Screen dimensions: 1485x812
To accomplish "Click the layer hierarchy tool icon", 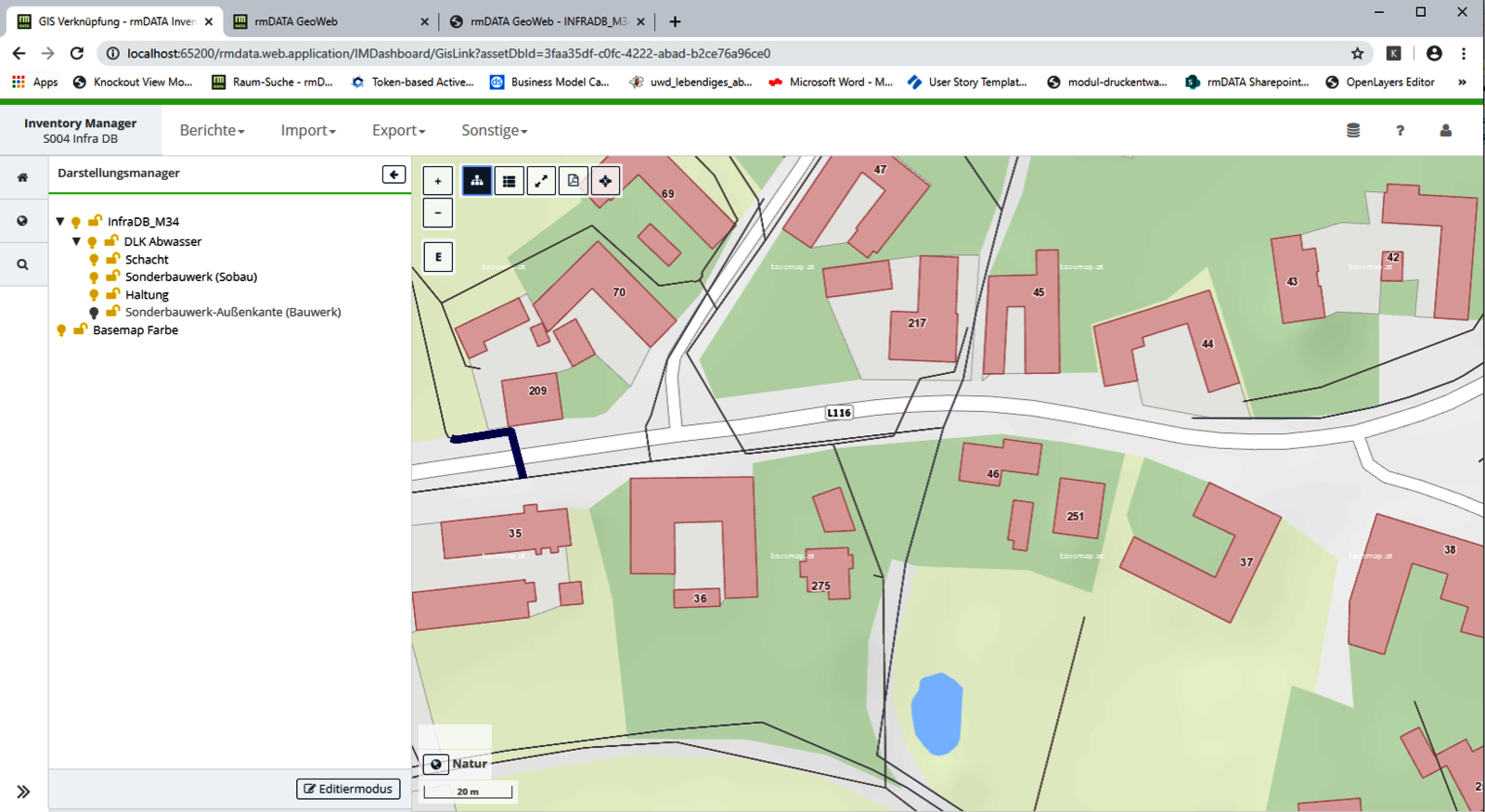I will coord(477,181).
